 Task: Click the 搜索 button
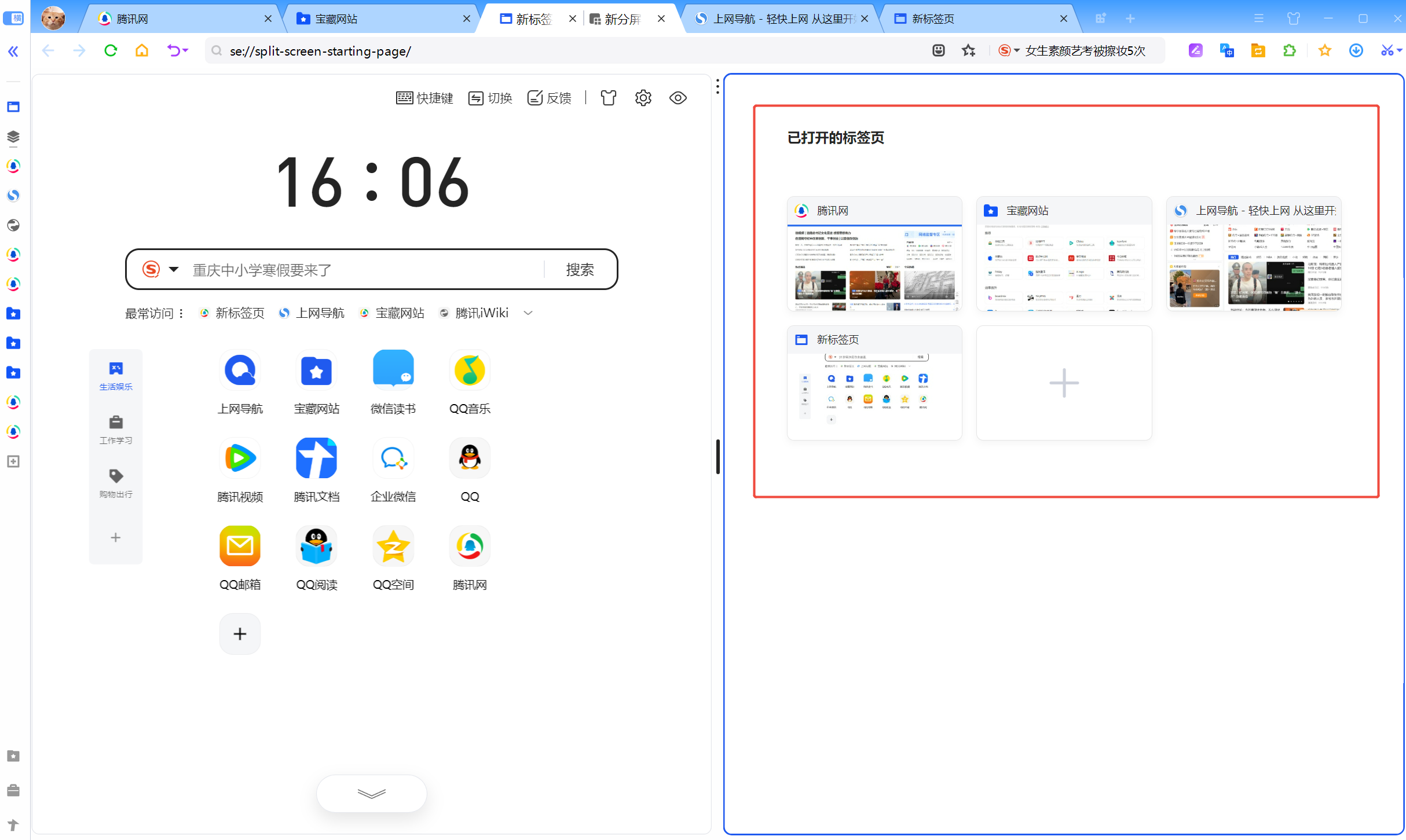click(x=580, y=269)
